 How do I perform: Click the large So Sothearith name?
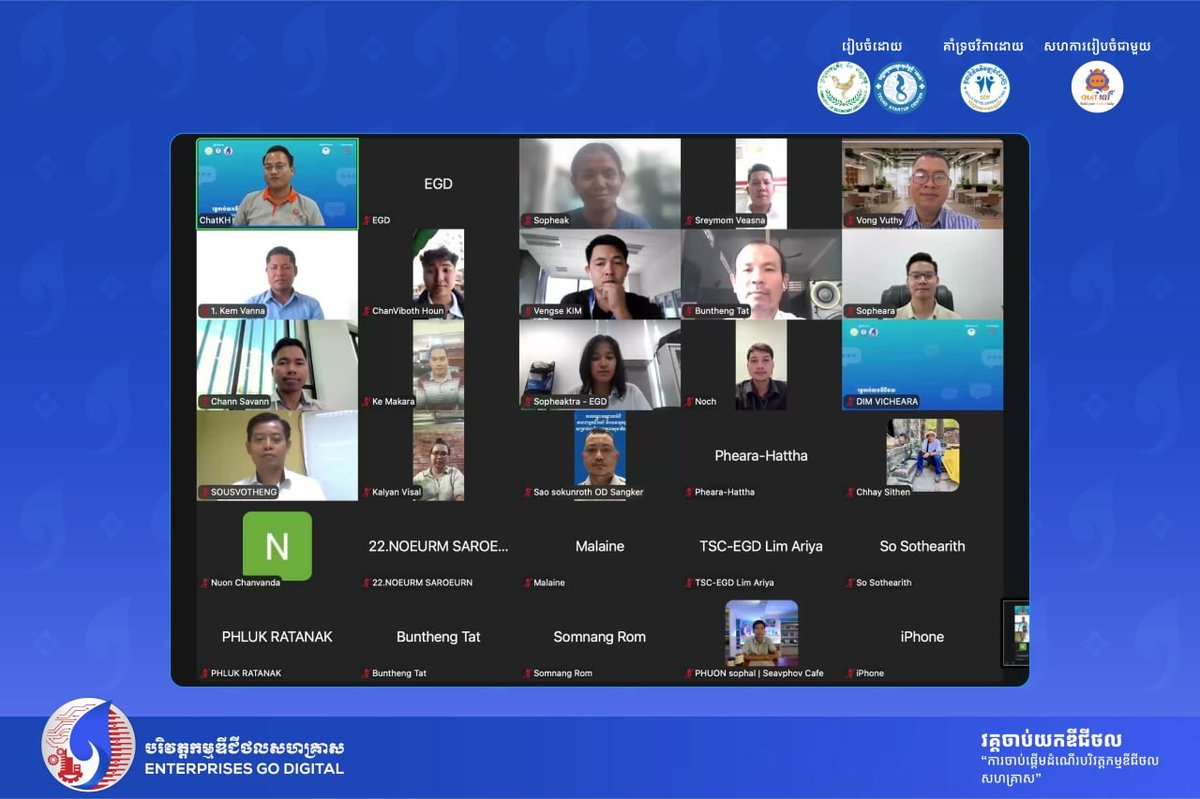click(x=922, y=546)
